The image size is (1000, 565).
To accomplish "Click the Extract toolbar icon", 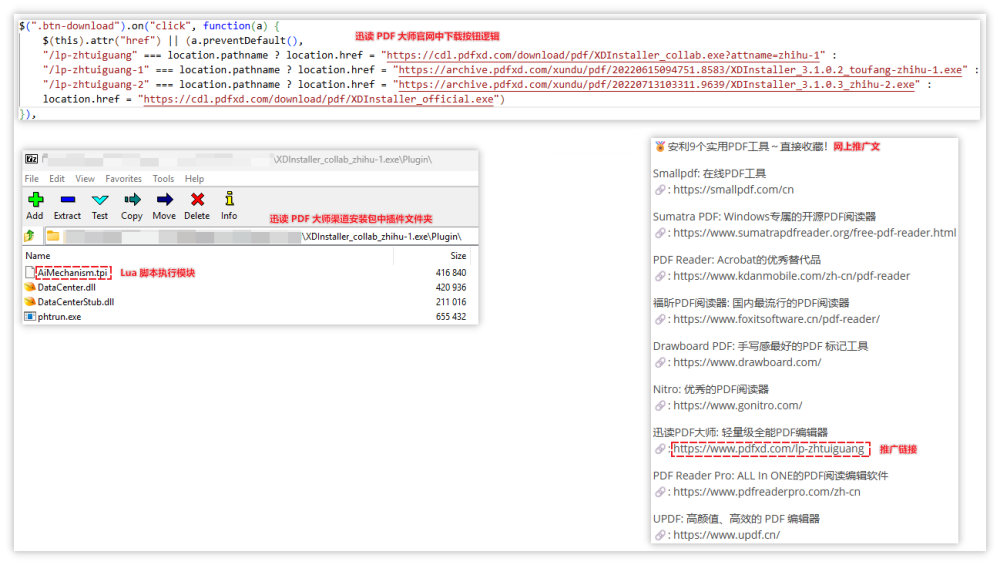I will (x=68, y=200).
